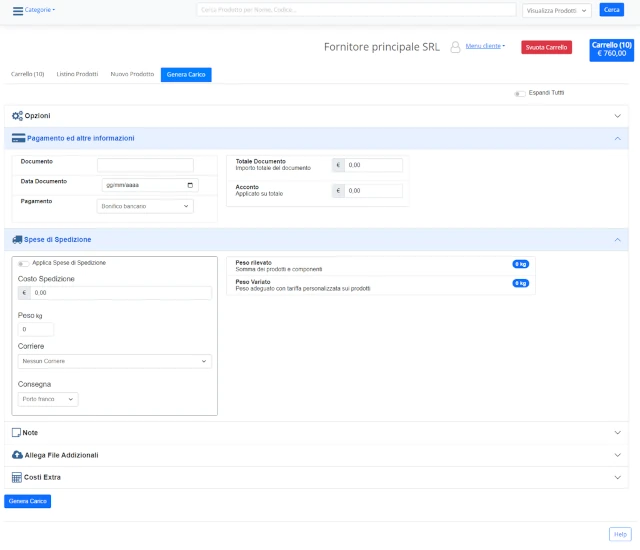Viewport: 640px width, 550px height.
Task: Click the Peso Variato label
Action: [253, 282]
